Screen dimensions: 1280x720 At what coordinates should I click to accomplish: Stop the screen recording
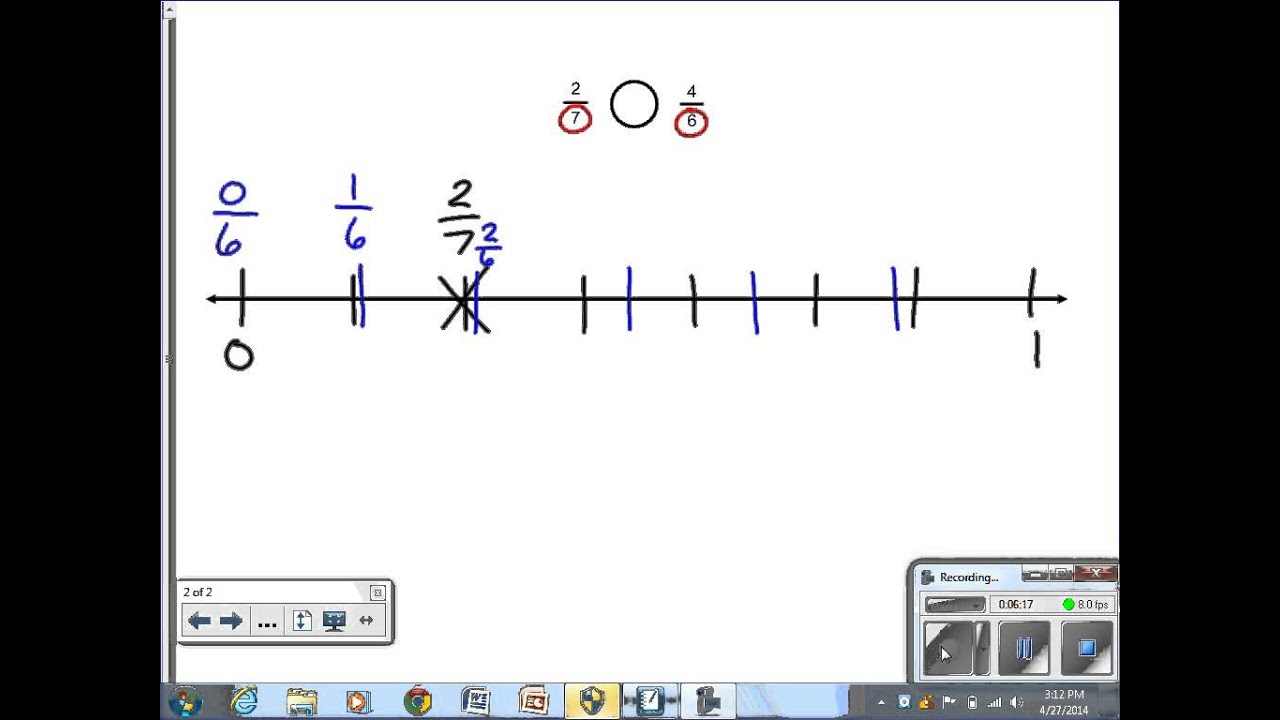[x=1087, y=649]
